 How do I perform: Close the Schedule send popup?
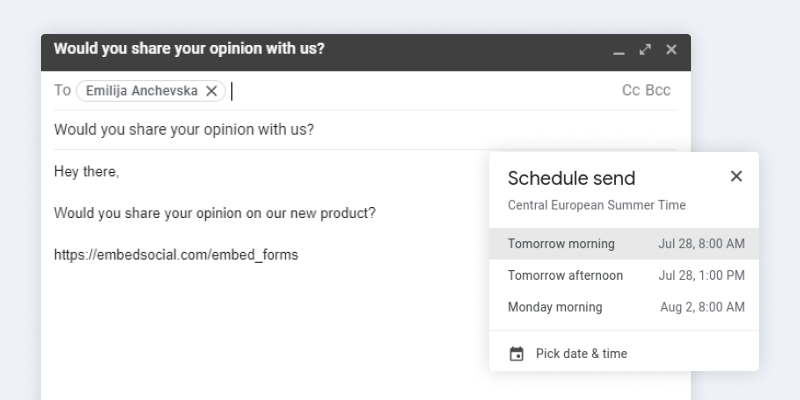tap(736, 177)
